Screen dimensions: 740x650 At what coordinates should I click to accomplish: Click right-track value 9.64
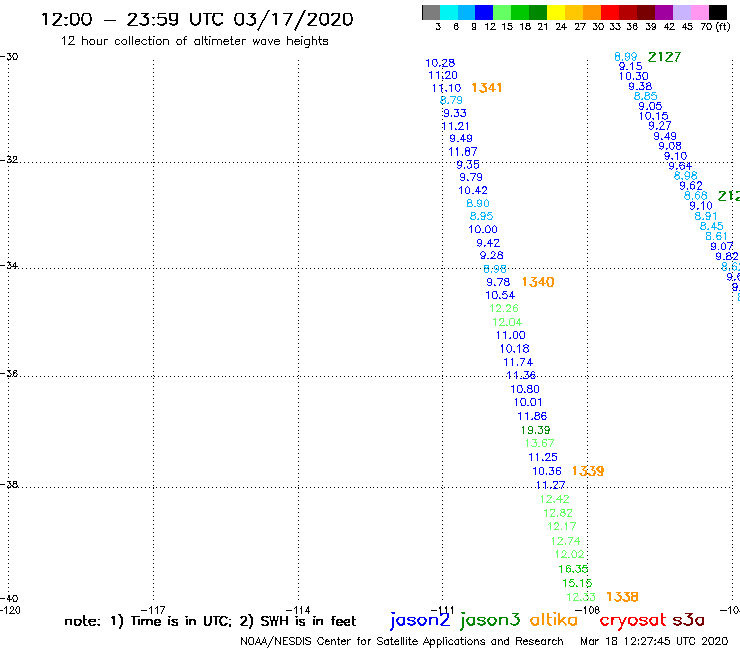pos(680,166)
